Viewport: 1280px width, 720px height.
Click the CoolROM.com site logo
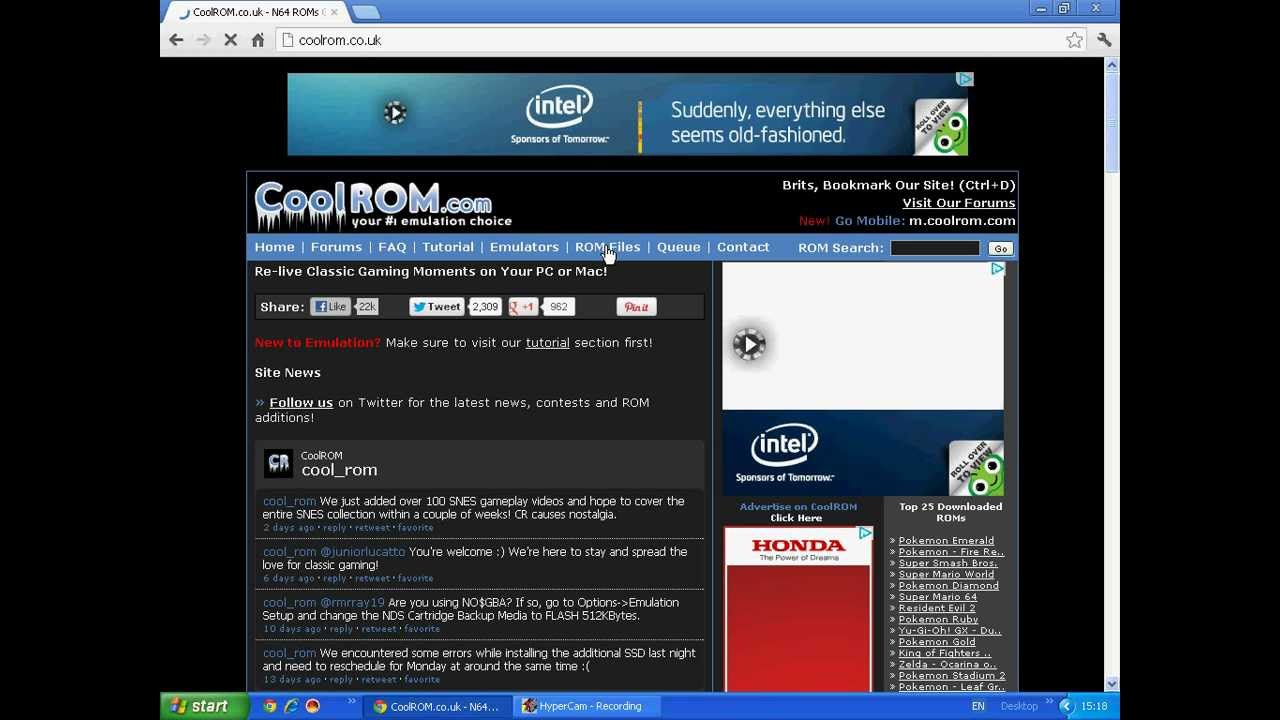pos(383,205)
